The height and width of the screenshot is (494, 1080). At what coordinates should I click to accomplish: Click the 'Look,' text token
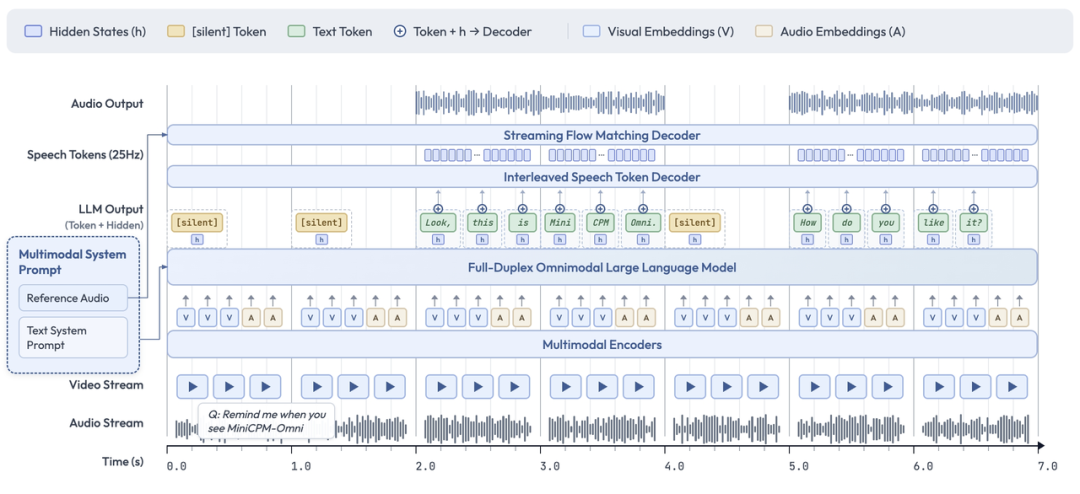tap(437, 223)
